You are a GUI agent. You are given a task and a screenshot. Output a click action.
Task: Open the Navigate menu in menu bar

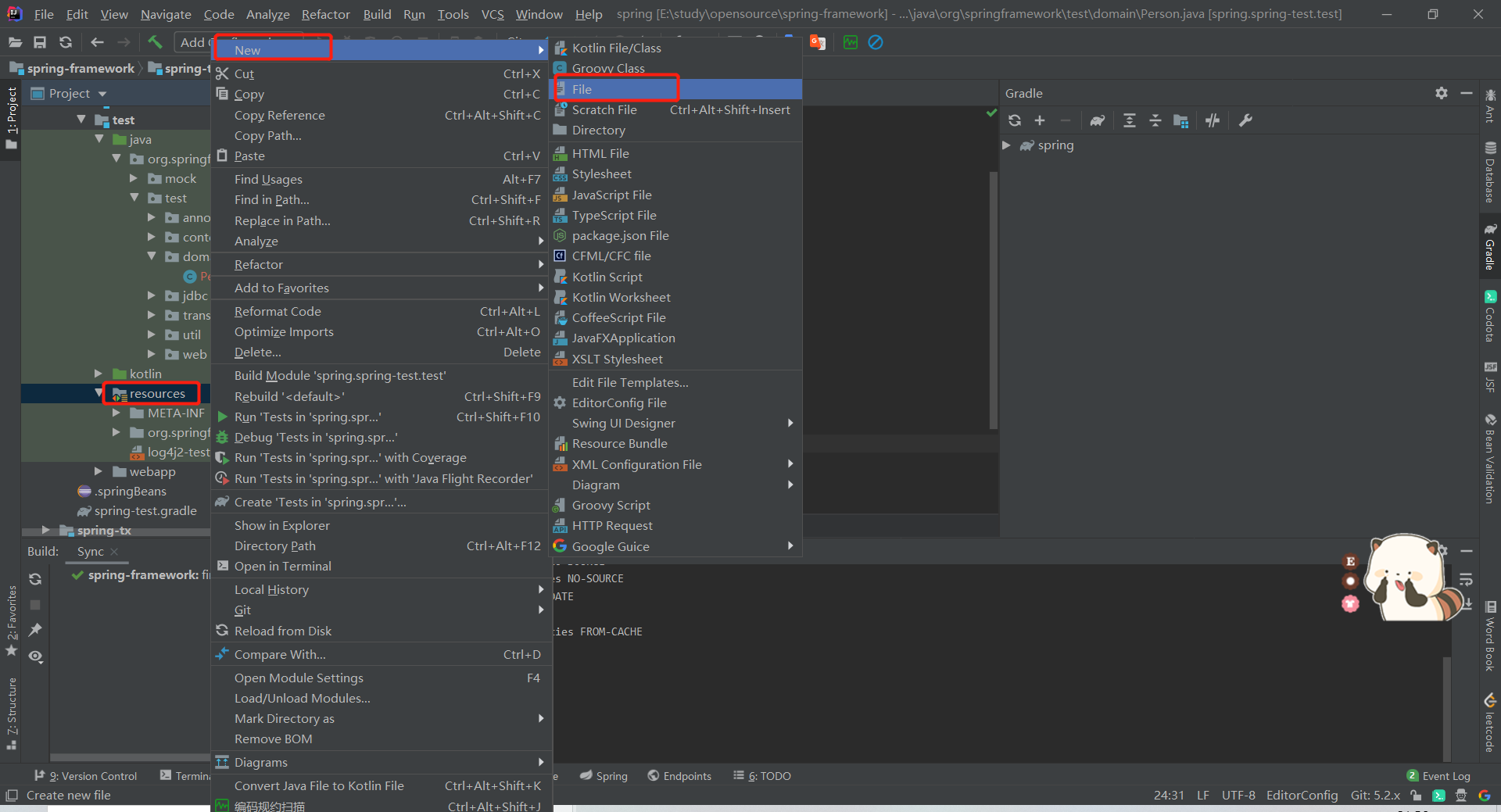pos(166,14)
